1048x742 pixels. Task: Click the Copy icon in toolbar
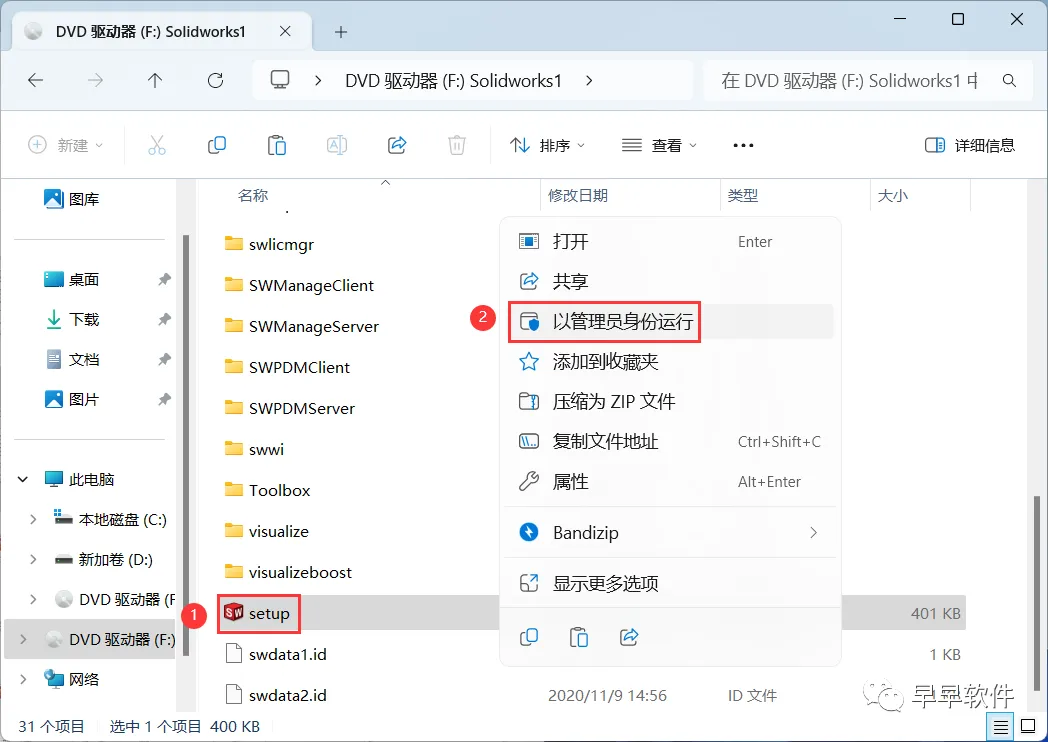point(217,145)
